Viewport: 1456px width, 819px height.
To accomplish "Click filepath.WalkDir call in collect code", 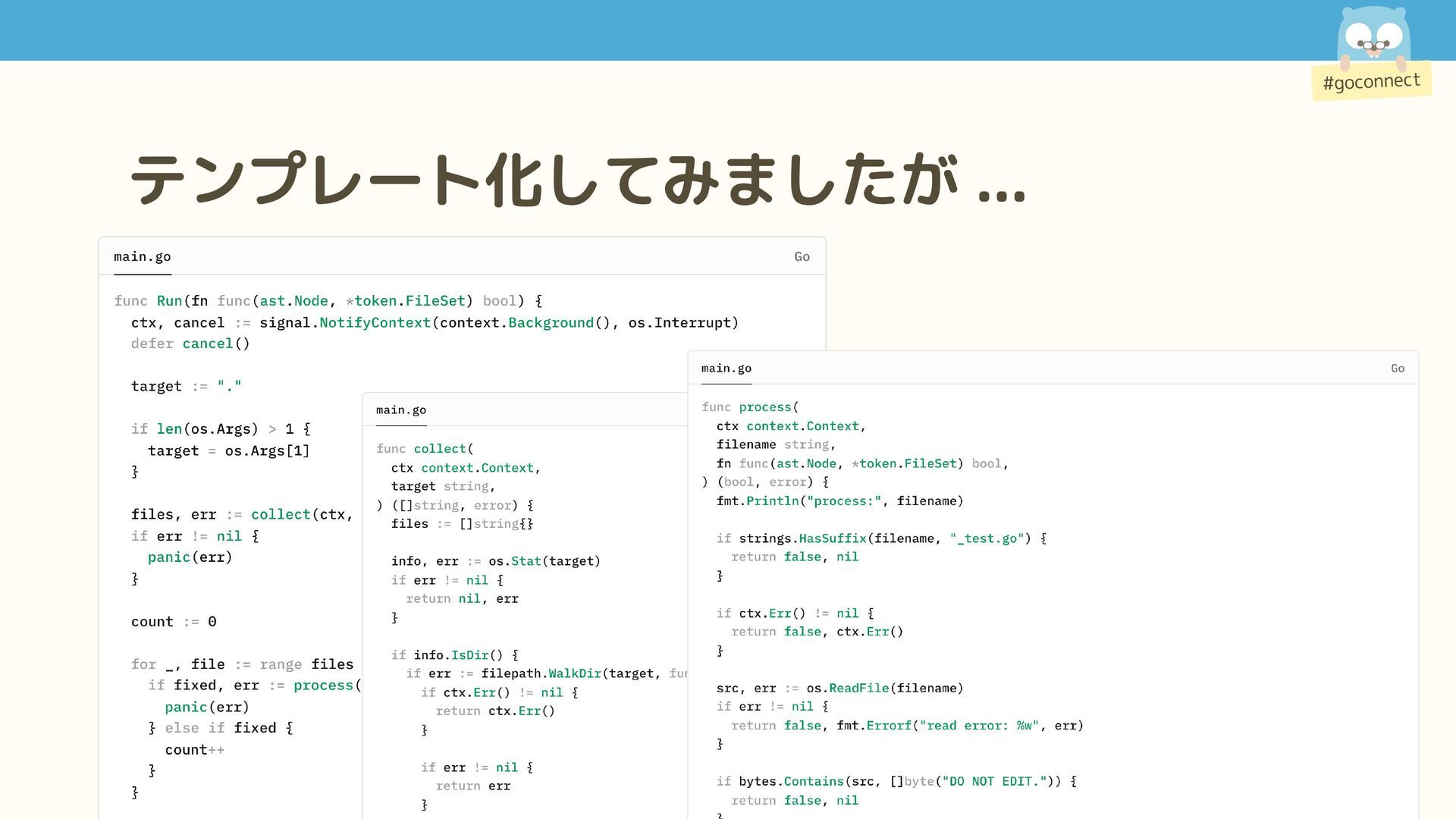I will pos(541,673).
